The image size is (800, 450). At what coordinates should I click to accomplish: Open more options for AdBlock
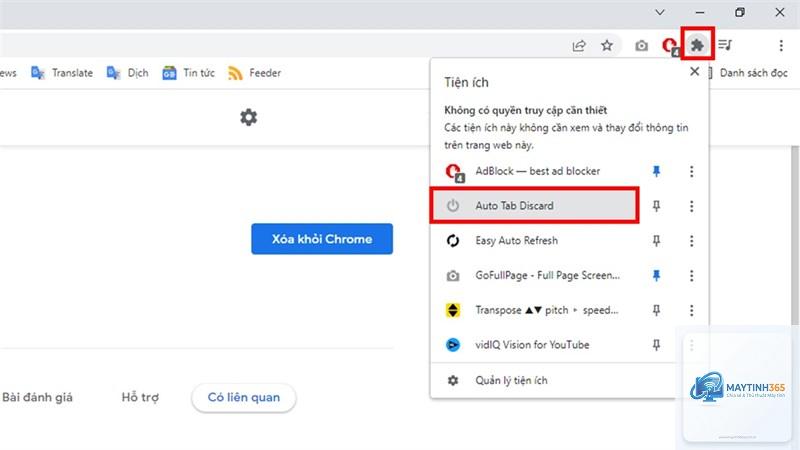691,171
